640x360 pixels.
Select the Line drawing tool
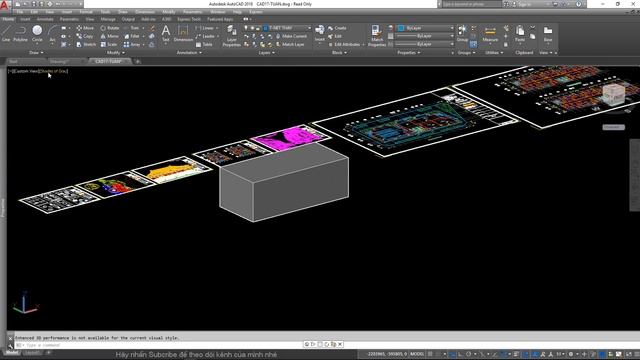coord(6,33)
